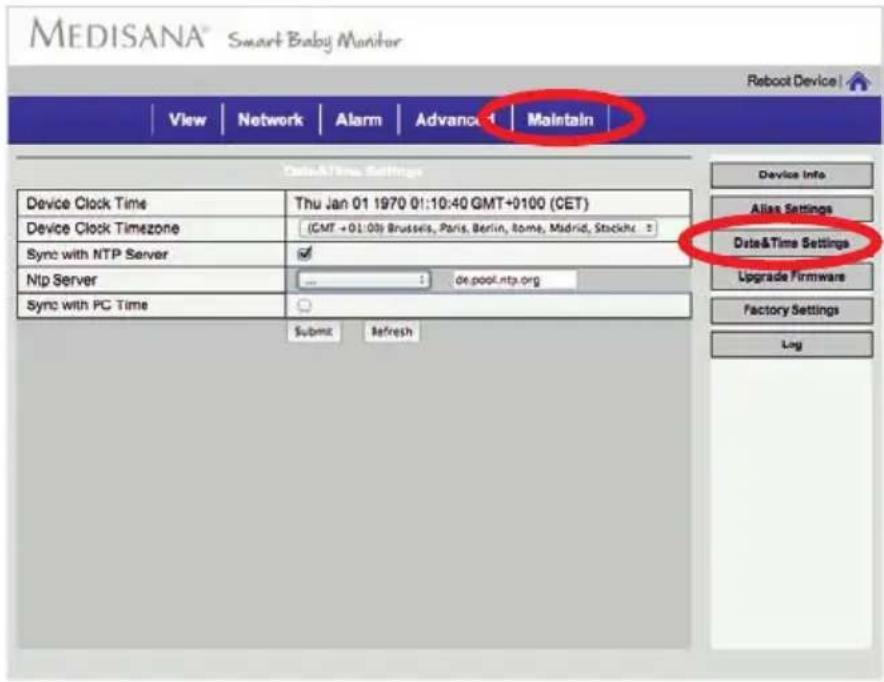Open the Advanced tab
Viewport: 884px width, 682px height.
tap(455, 119)
